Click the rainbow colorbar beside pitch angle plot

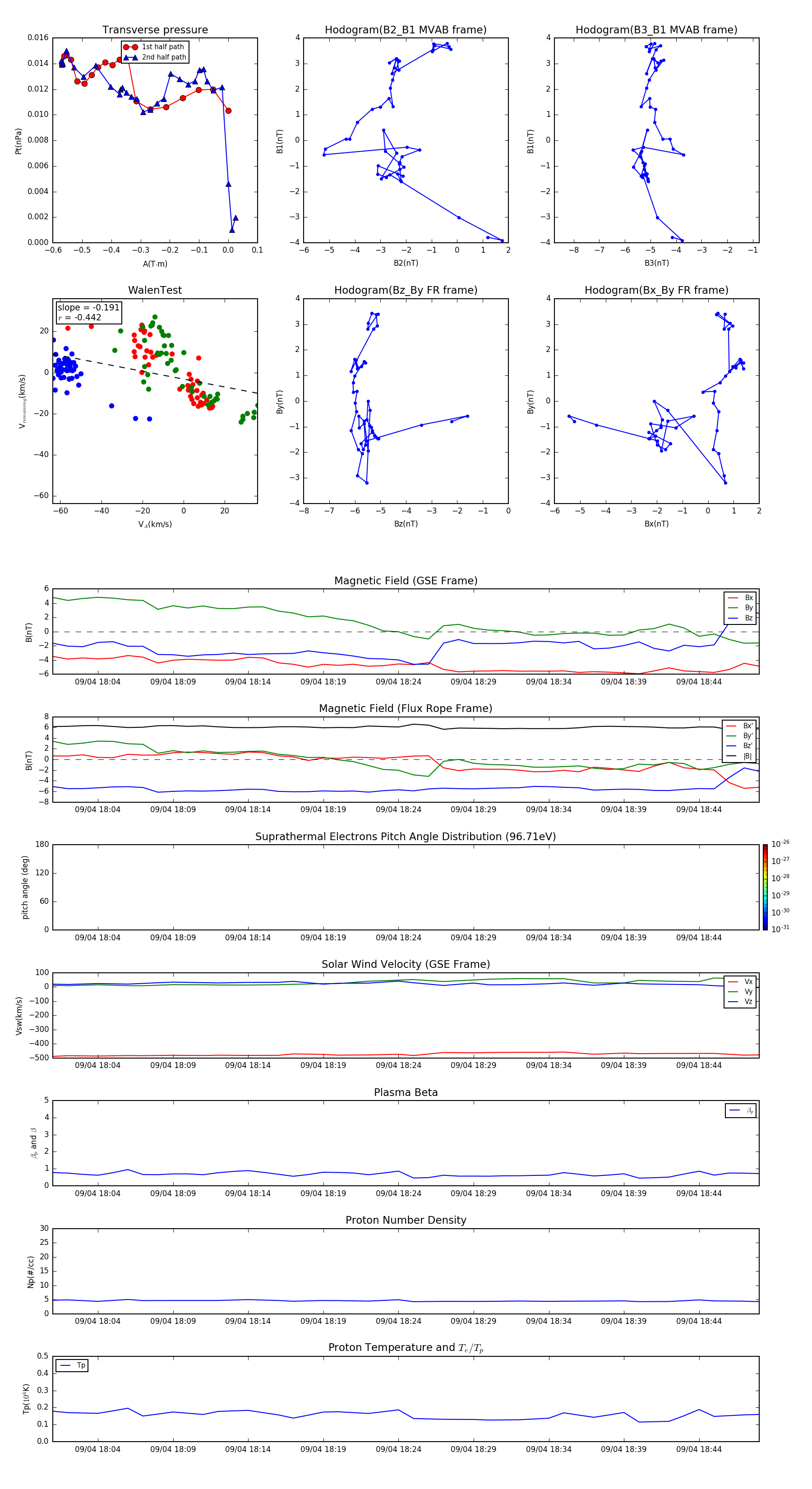(x=765, y=887)
